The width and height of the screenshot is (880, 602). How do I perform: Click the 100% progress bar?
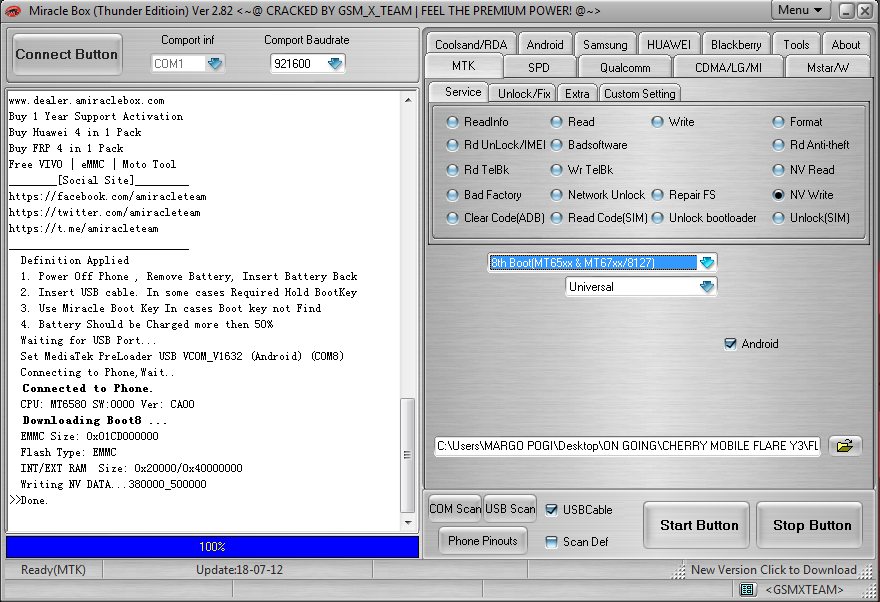(x=212, y=546)
